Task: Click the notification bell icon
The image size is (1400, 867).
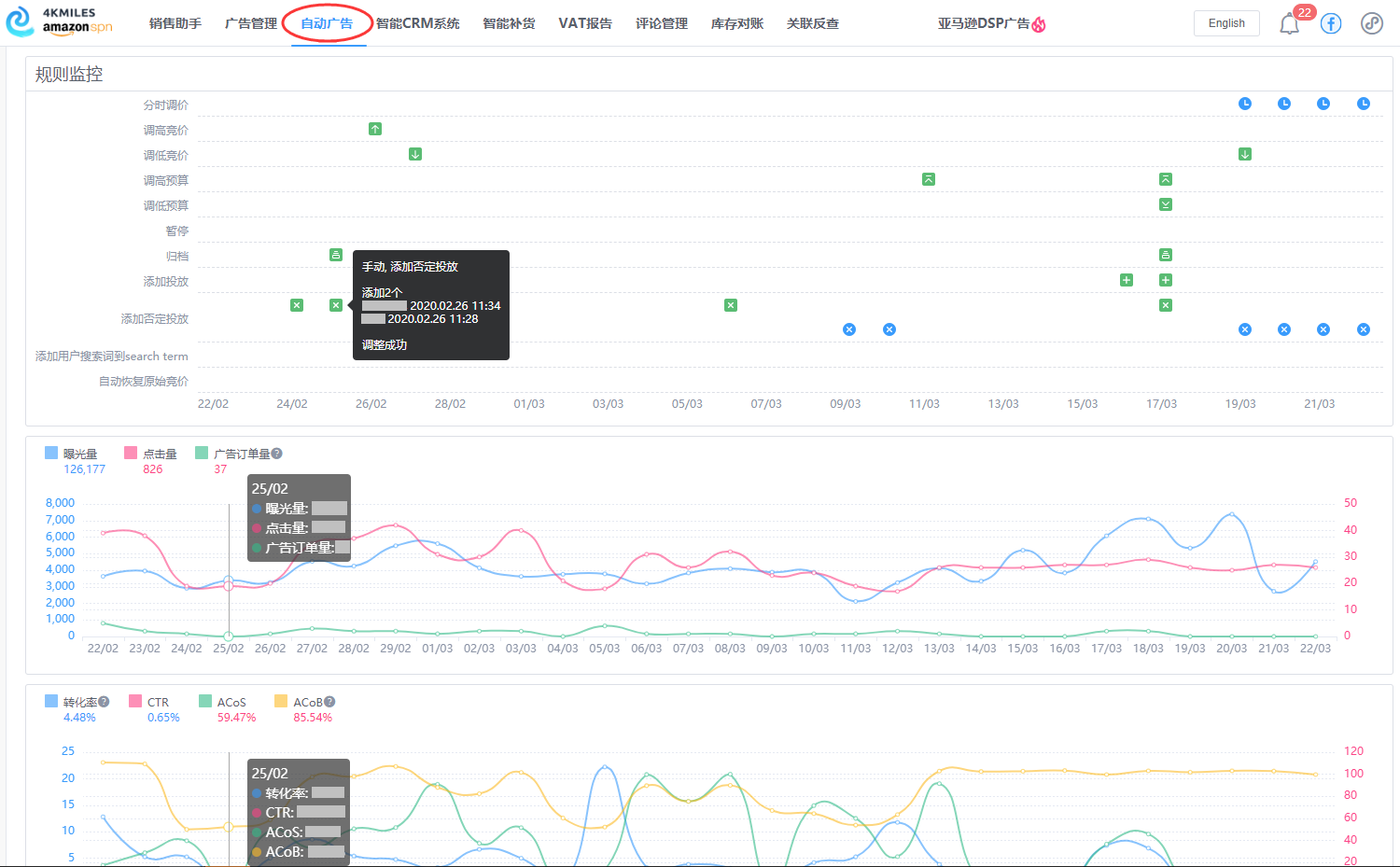Action: pos(1289,23)
